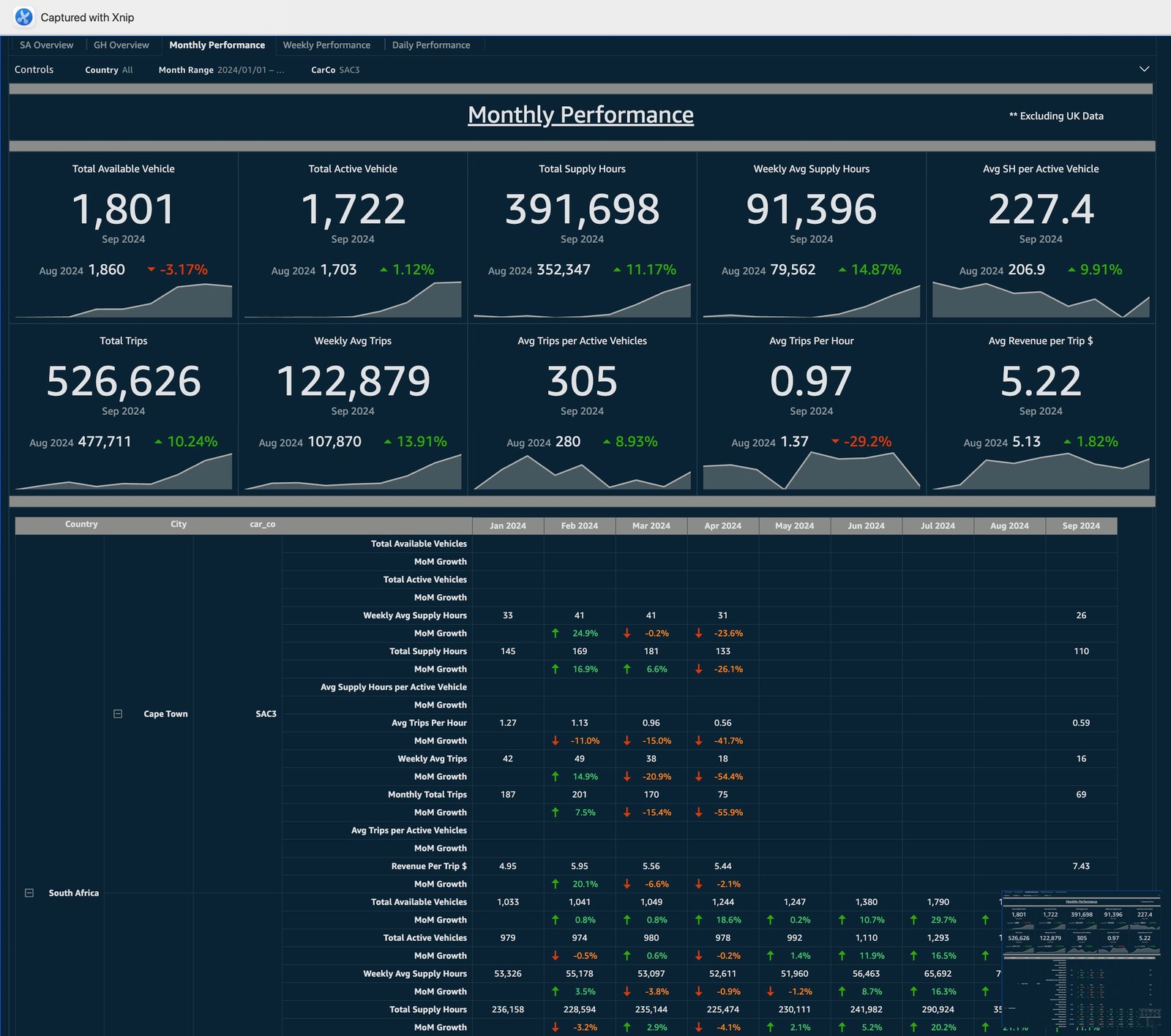Click the green up arrow next to 24.9%
Viewport: 1171px width, 1036px height.
(x=555, y=634)
